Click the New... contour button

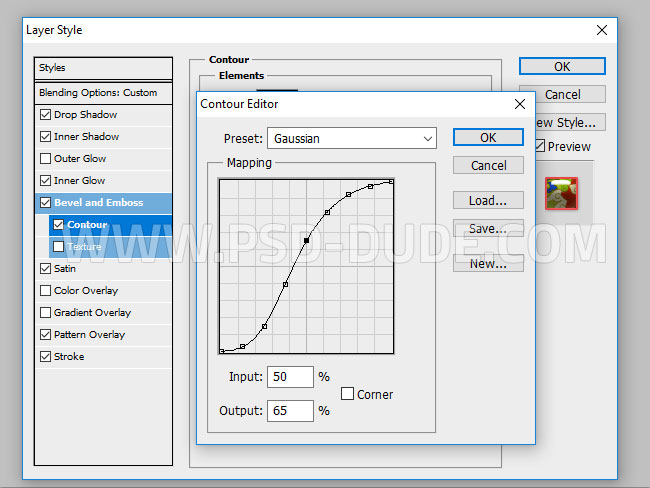[487, 264]
